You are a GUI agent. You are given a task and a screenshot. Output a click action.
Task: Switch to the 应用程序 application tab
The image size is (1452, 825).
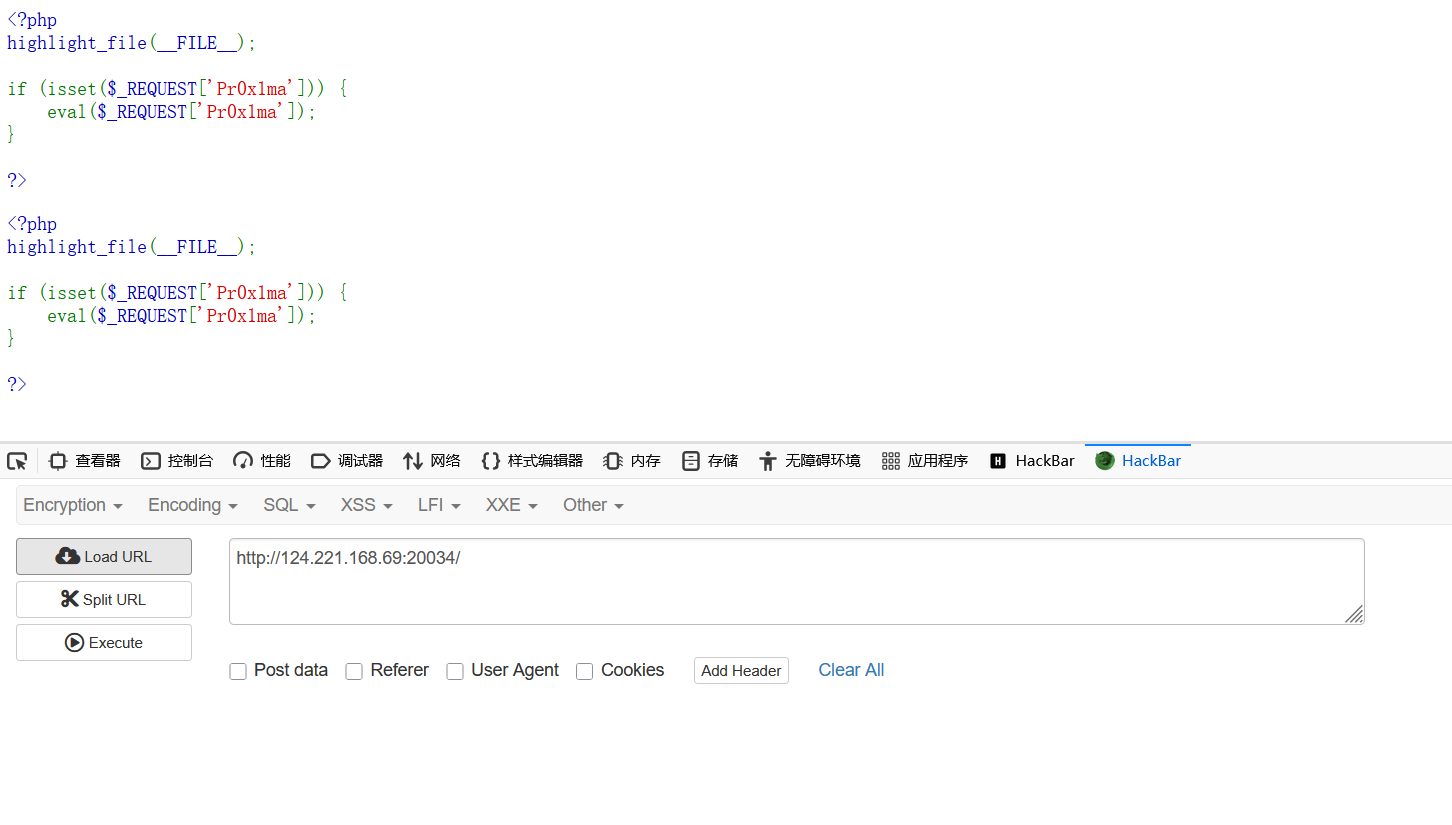click(925, 461)
